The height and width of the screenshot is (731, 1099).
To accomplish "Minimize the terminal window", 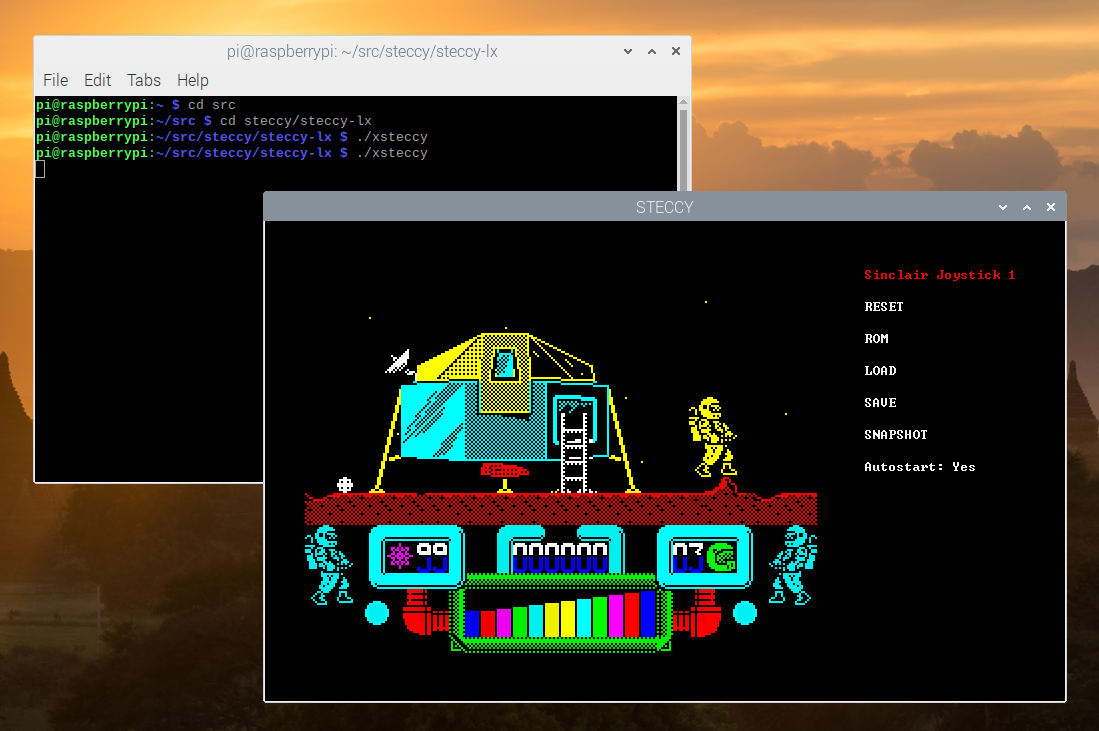I will pyautogui.click(x=628, y=51).
